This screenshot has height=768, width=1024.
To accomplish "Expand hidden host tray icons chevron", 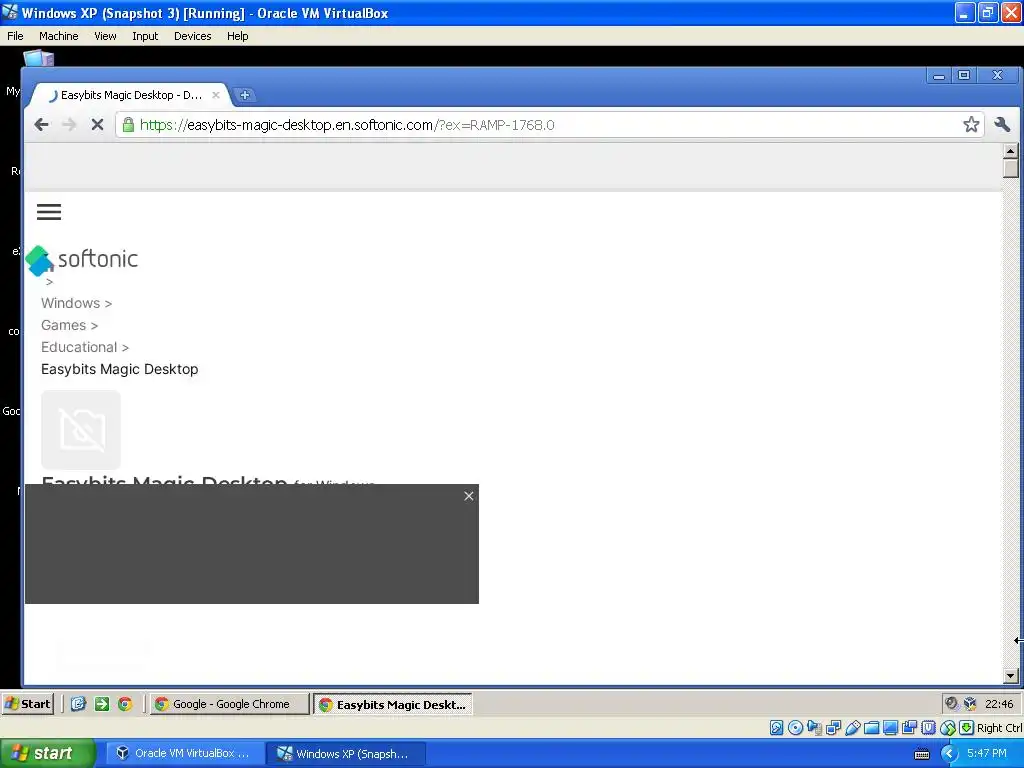I will point(949,754).
